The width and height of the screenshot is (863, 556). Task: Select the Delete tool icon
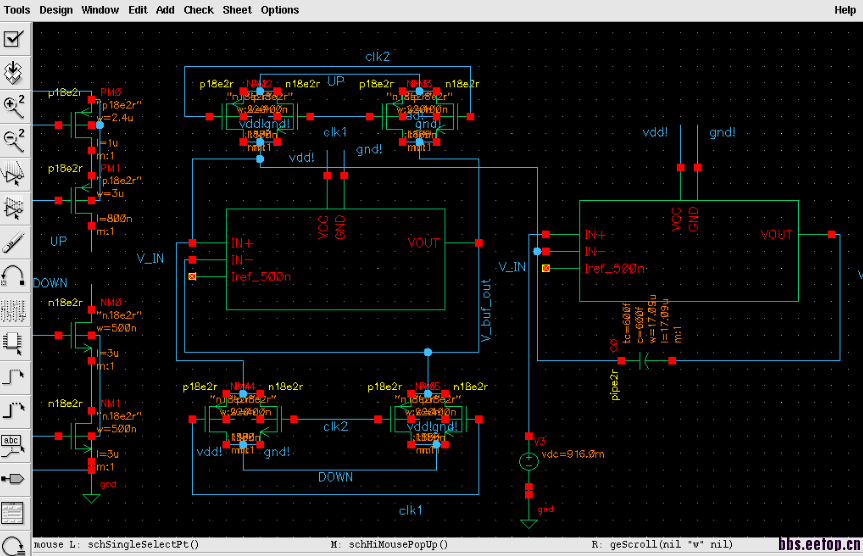[14, 242]
